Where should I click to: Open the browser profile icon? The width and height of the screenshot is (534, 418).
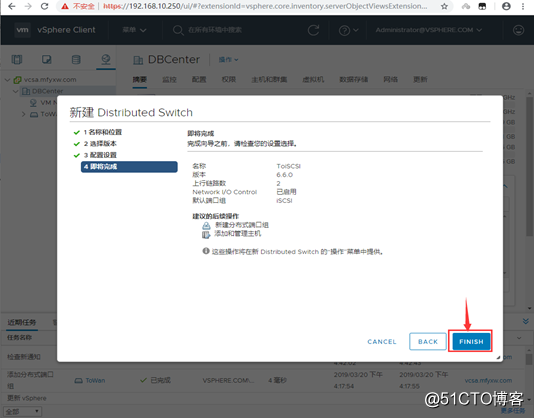click(x=506, y=6)
